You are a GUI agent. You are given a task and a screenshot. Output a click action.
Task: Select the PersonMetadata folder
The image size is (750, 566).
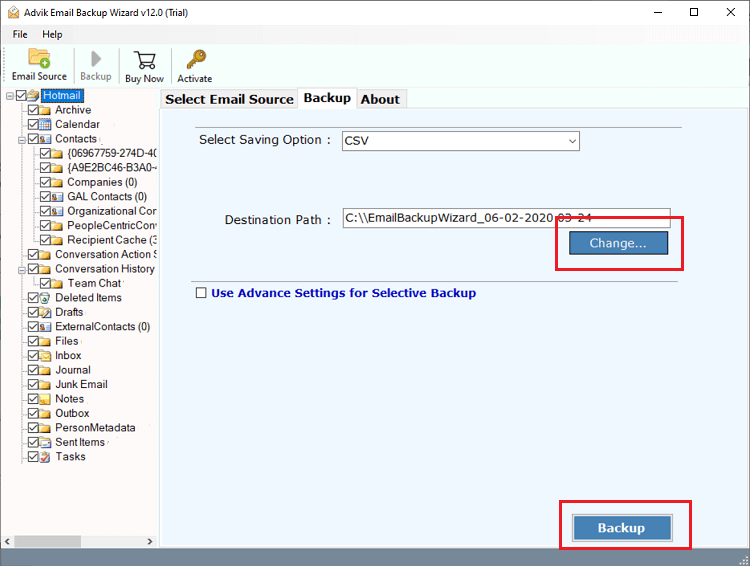pos(95,428)
